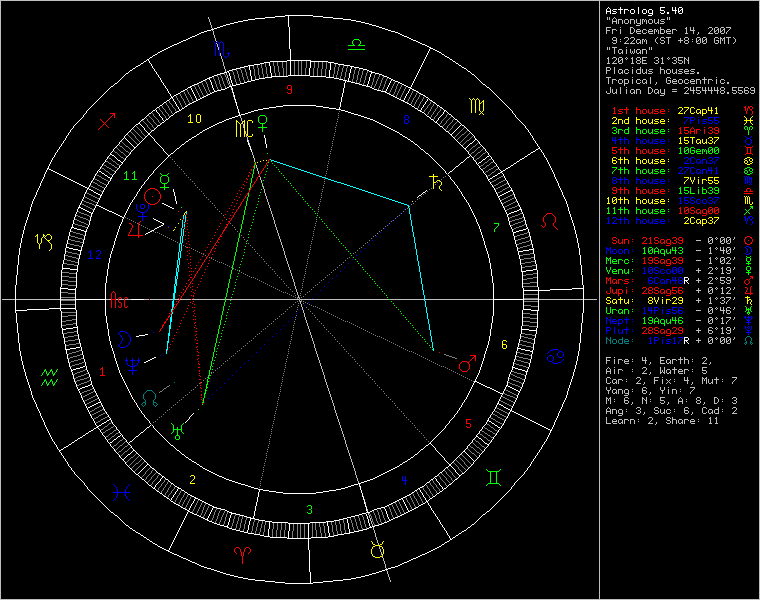Select the red Sun circle symbol in wheel
The width and height of the screenshot is (760, 600).
152,196
